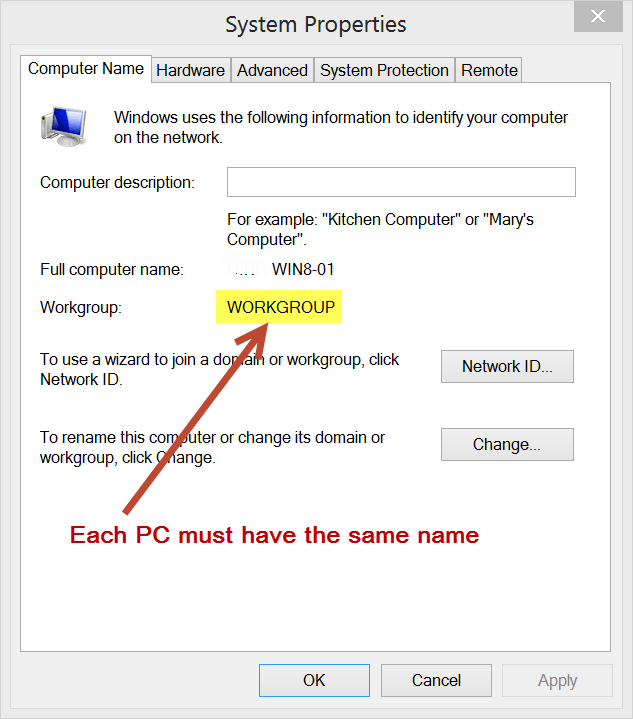The image size is (633, 719).
Task: Click the Computer description text field
Action: coord(401,182)
